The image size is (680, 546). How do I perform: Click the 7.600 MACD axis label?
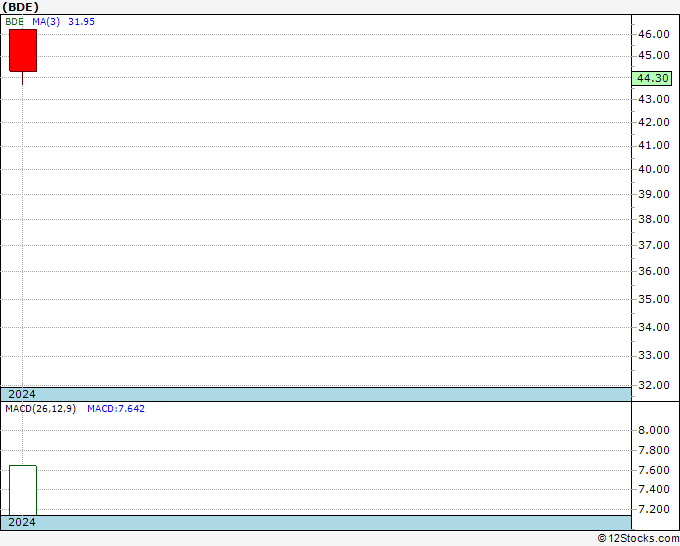[x=654, y=470]
